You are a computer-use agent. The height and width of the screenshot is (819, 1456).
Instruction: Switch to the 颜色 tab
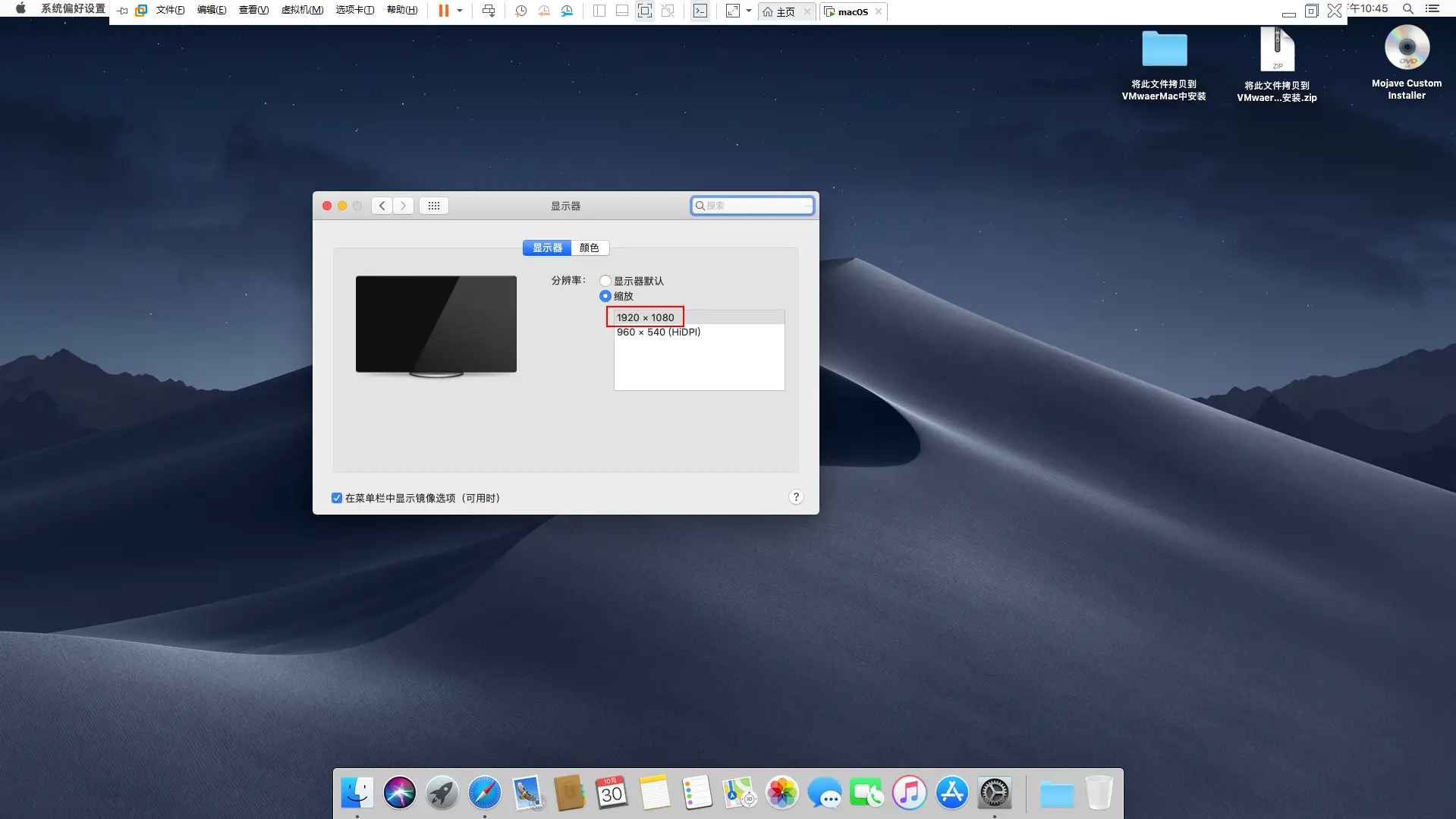pyautogui.click(x=589, y=247)
